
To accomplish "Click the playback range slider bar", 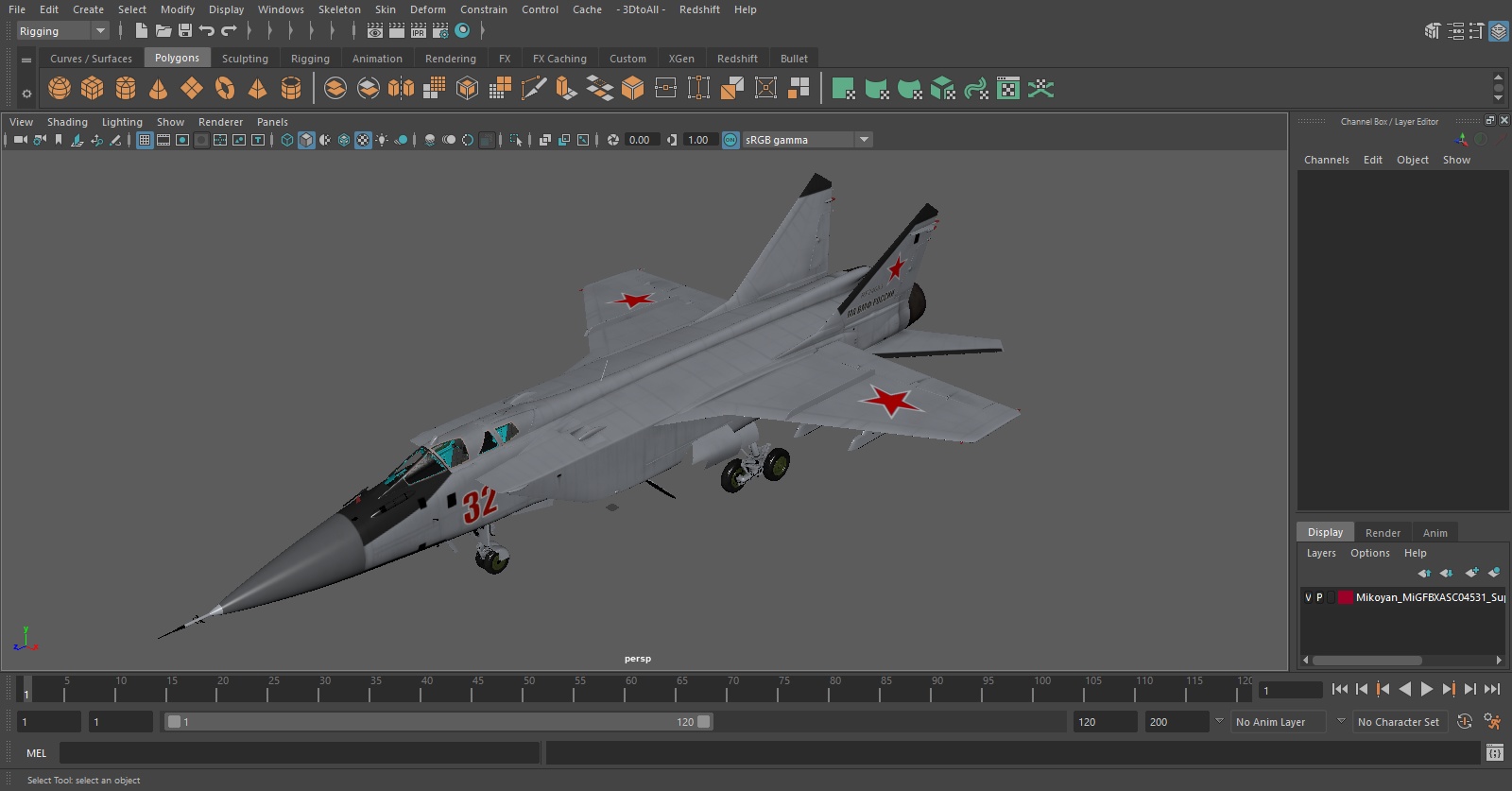I will 439,721.
